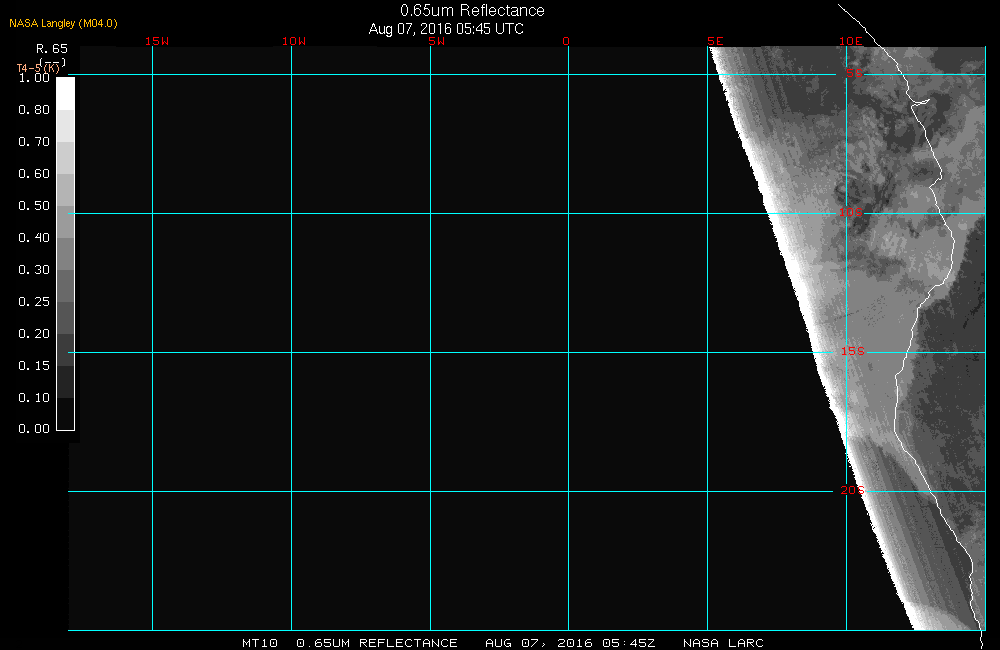The height and width of the screenshot is (650, 1000).
Task: Click the '0.00' colorbar value
Action: point(34,429)
